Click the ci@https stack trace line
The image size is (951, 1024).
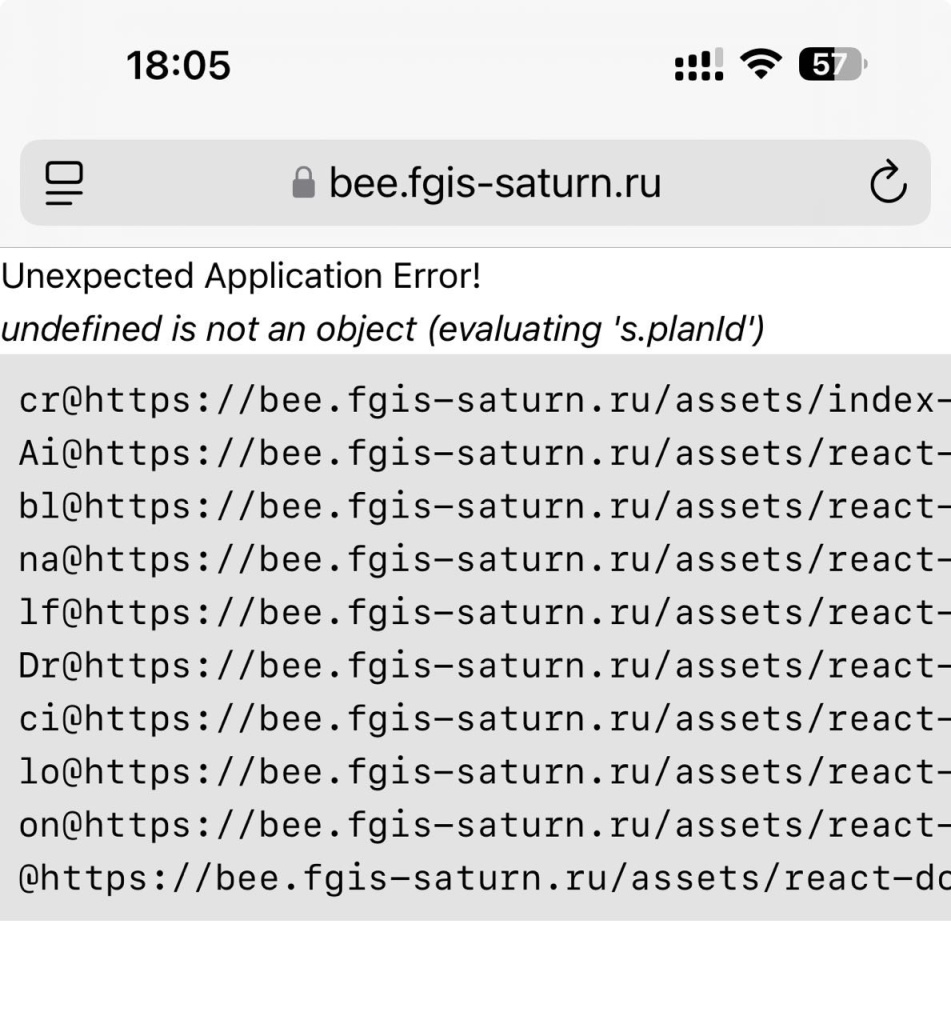pyautogui.click(x=485, y=719)
